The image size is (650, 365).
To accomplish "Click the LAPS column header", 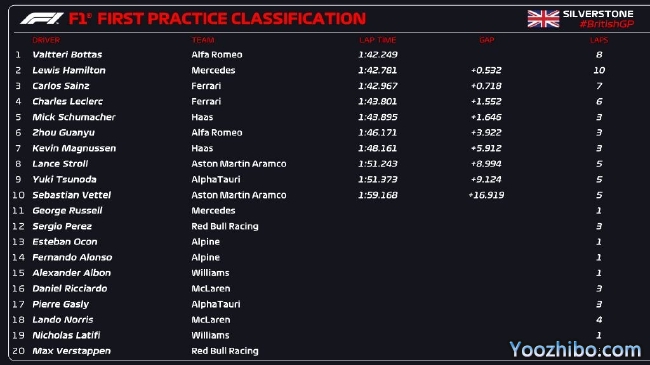I will pos(599,40).
